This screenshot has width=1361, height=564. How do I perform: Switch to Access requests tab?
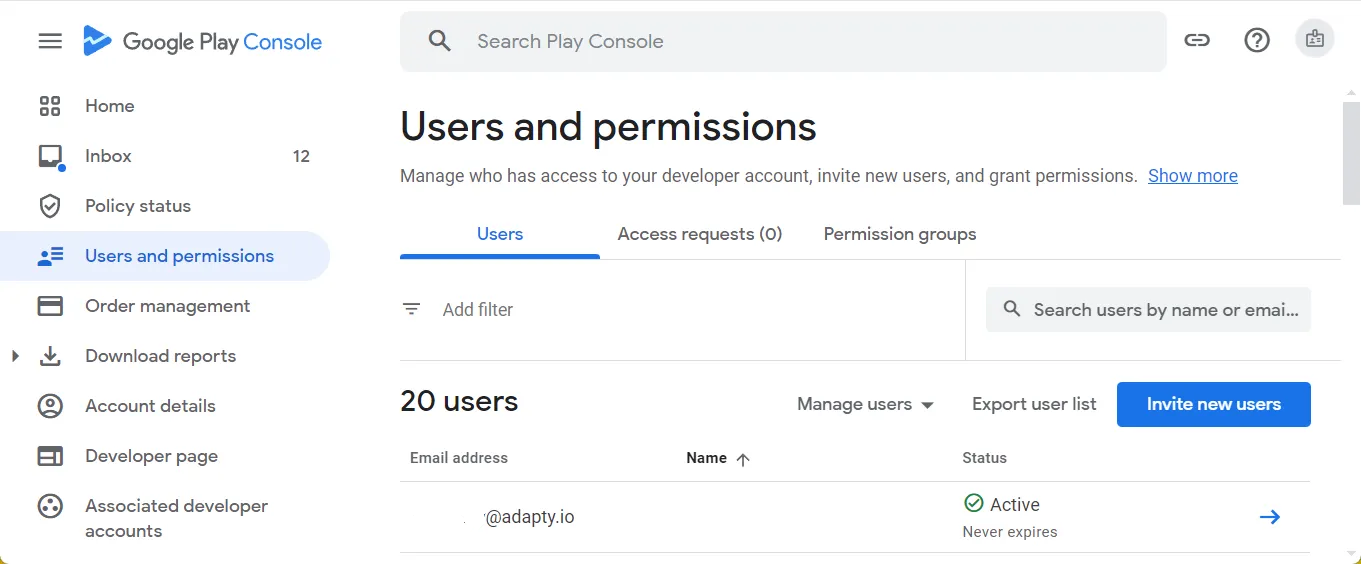pos(700,234)
